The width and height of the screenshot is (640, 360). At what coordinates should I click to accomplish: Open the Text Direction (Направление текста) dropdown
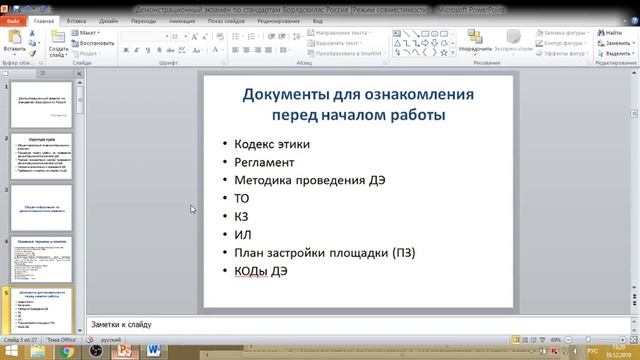tap(340, 33)
